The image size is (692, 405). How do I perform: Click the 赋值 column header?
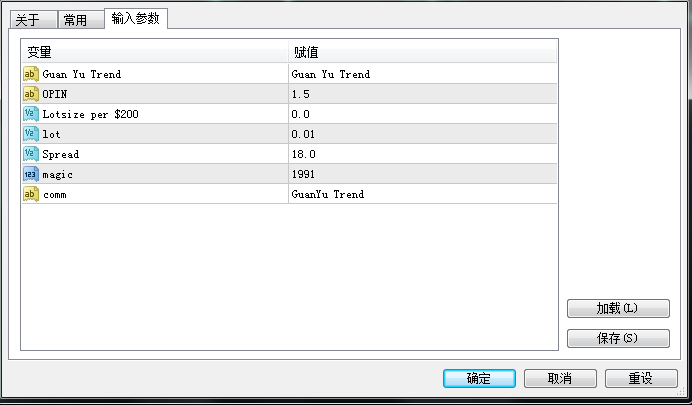pyautogui.click(x=421, y=52)
